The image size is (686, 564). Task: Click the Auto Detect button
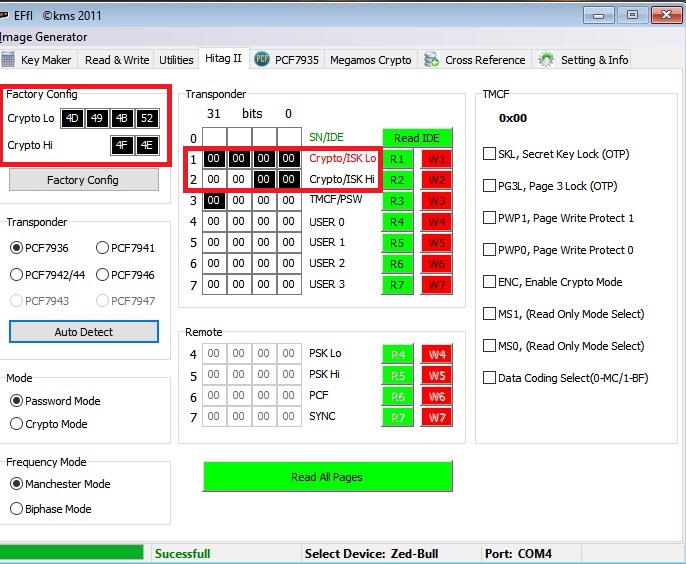click(x=84, y=332)
